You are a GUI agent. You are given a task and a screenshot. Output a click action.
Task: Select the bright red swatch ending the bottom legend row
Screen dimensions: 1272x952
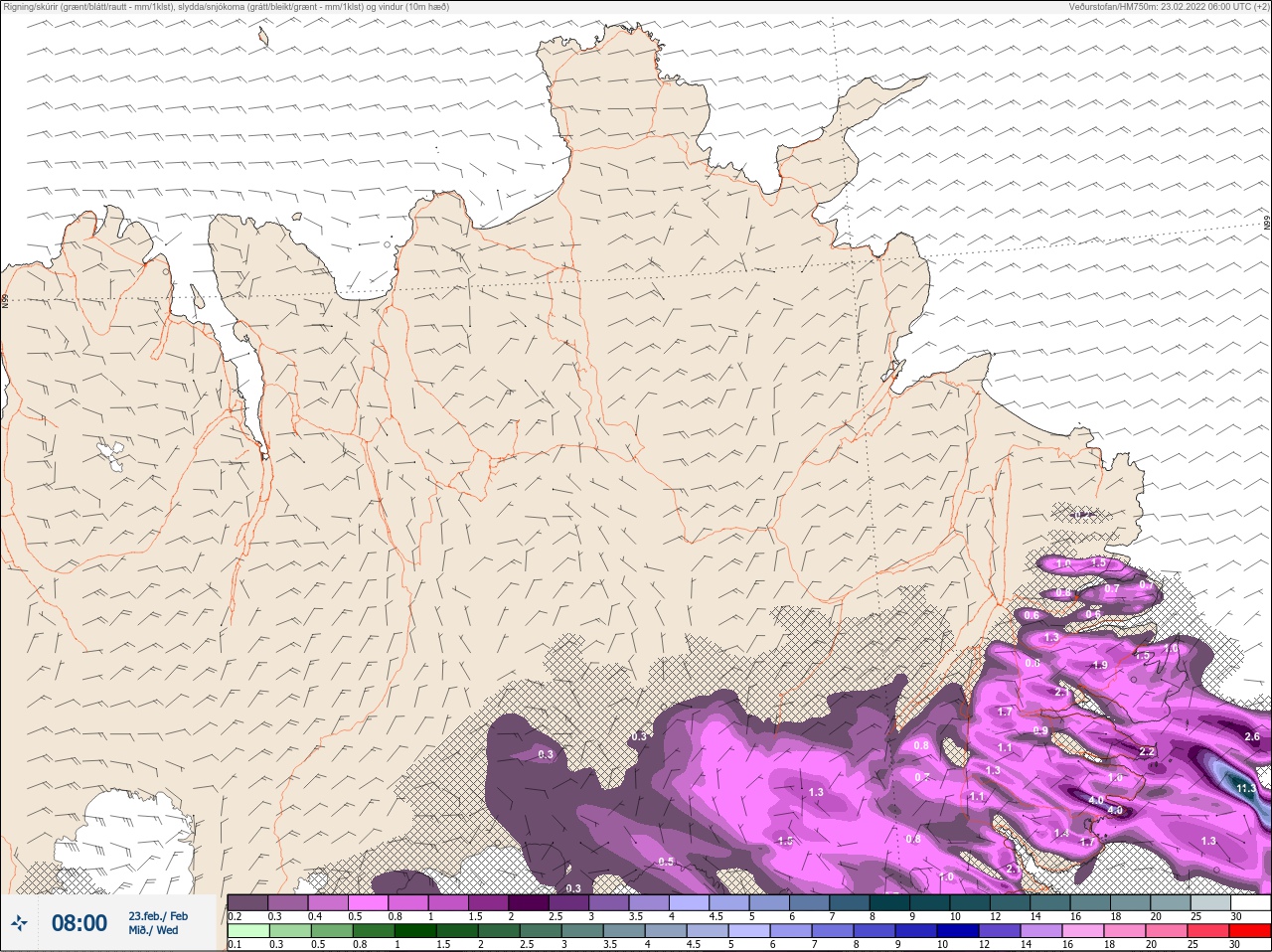point(1250,931)
